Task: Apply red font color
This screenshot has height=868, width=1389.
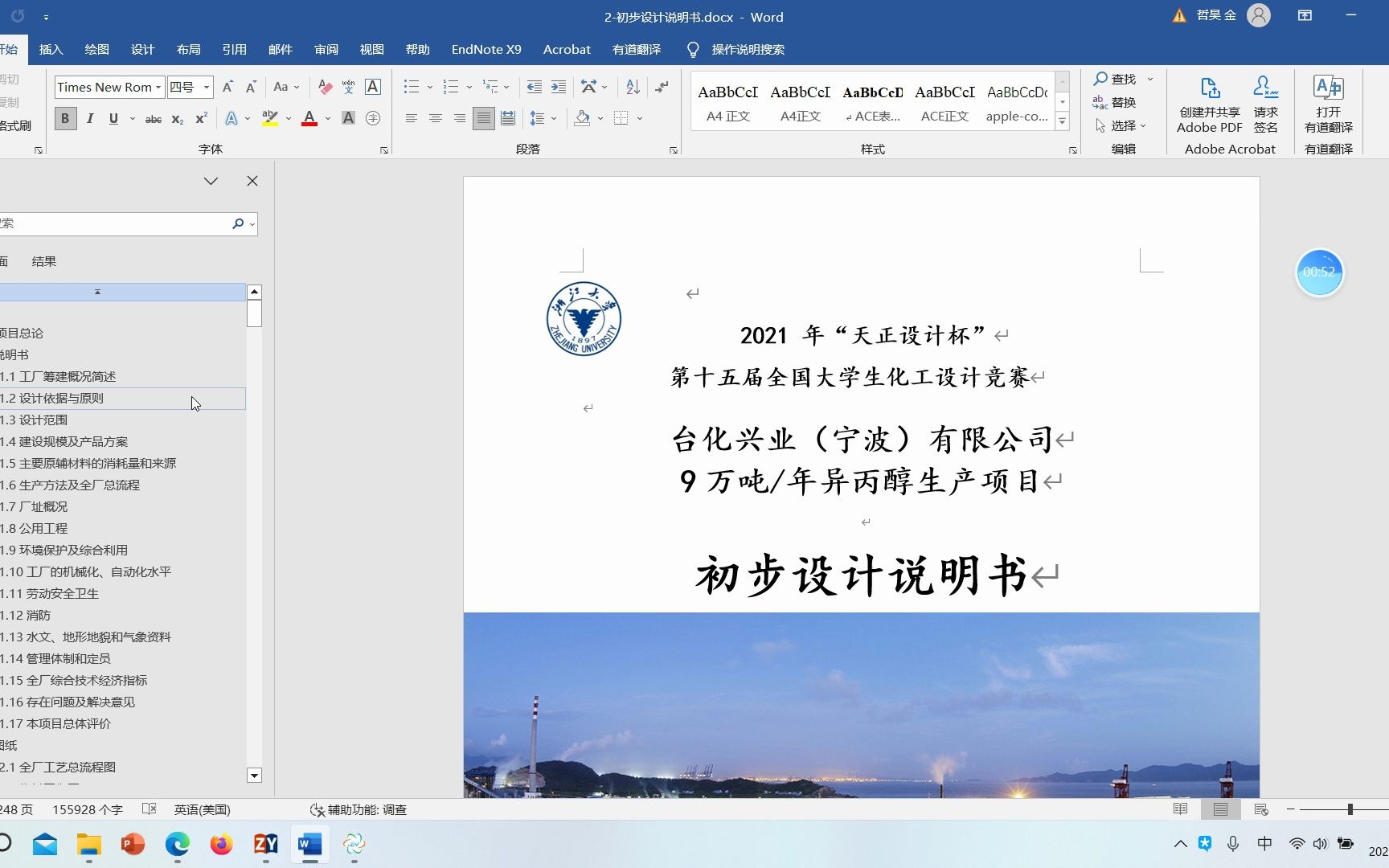Action: (x=309, y=118)
